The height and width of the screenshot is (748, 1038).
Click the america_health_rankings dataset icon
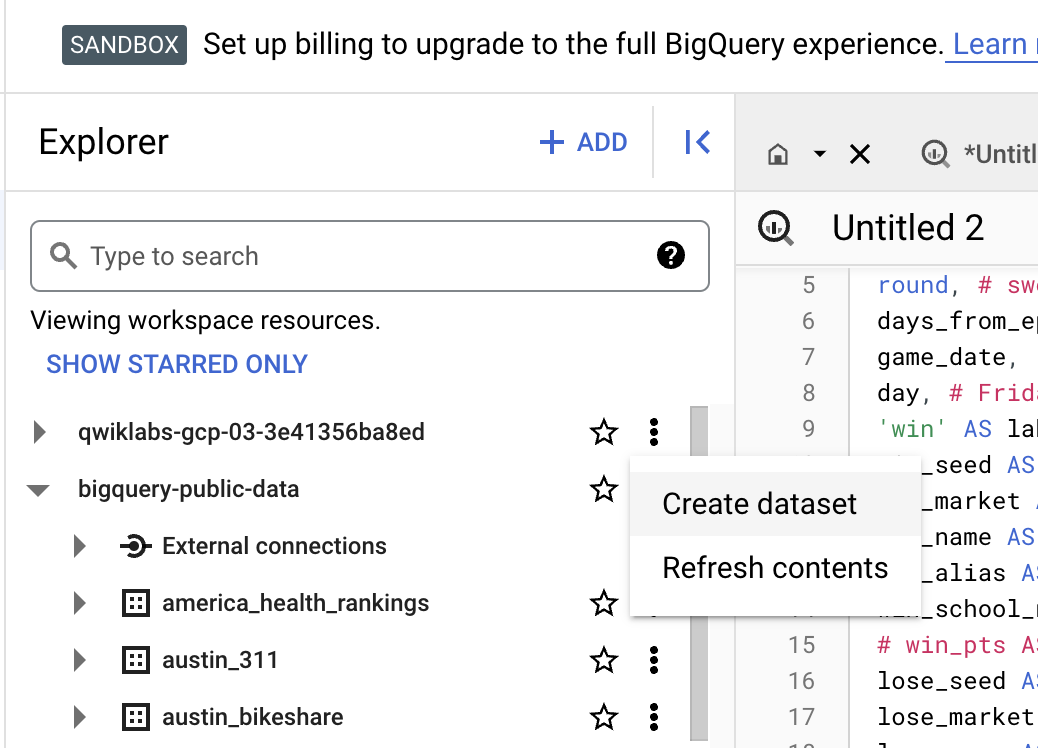click(x=136, y=603)
